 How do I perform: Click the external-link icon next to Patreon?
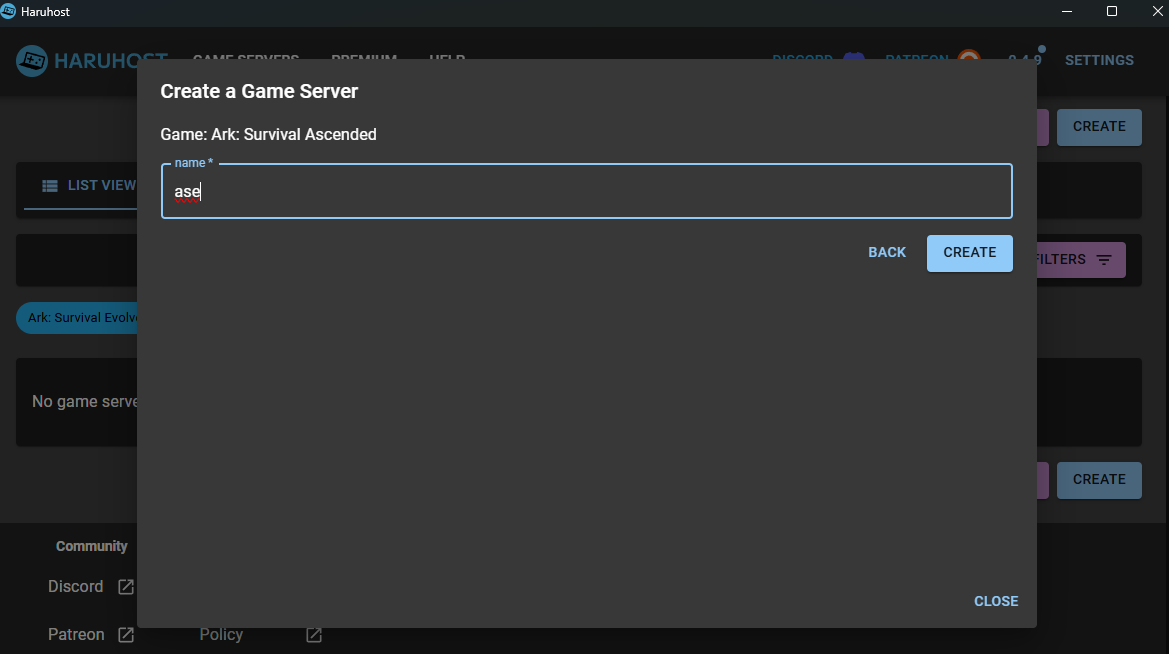126,635
